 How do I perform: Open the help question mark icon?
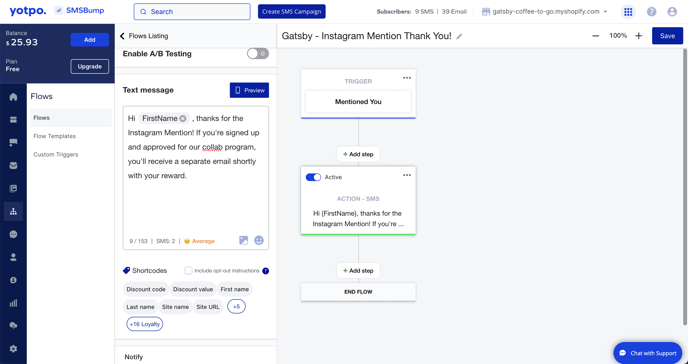pyautogui.click(x=652, y=12)
